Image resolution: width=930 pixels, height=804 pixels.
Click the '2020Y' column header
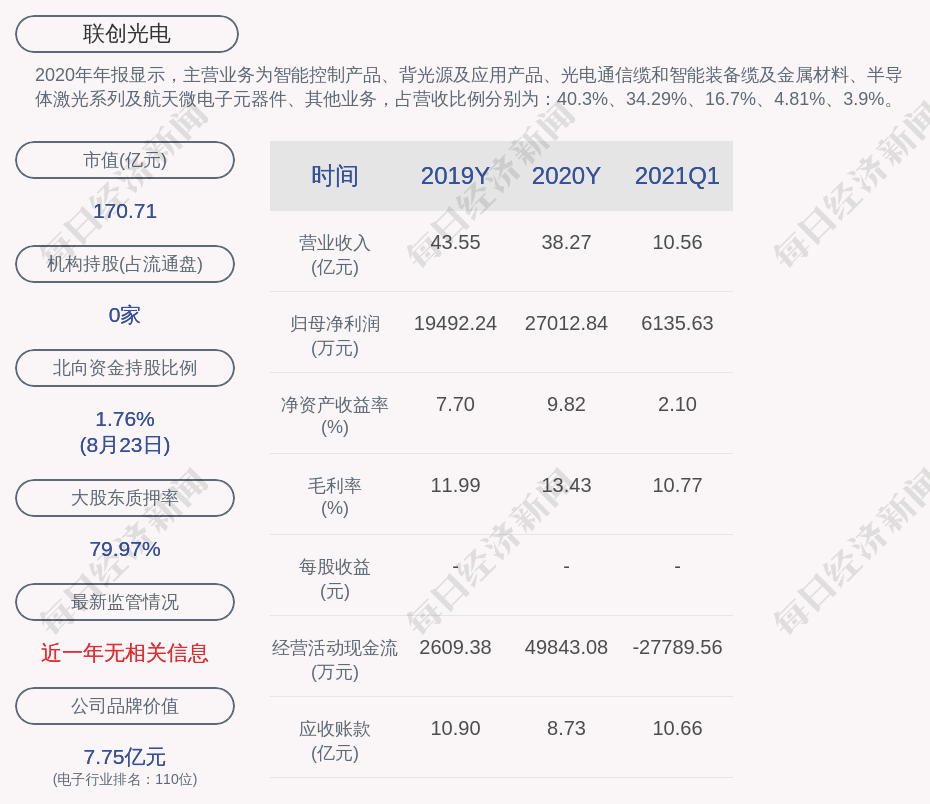point(566,176)
